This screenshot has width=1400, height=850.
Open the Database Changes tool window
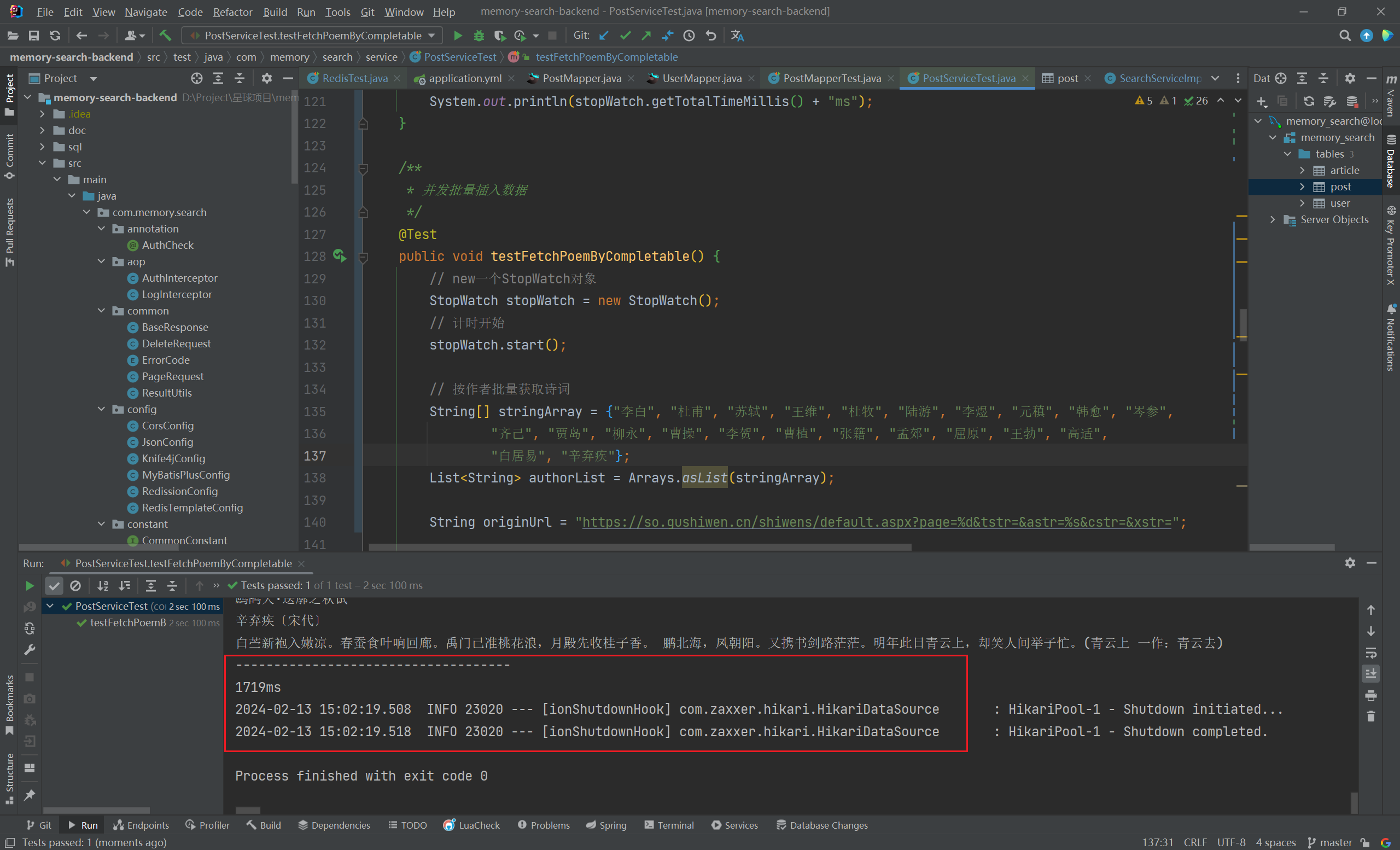(x=821, y=825)
